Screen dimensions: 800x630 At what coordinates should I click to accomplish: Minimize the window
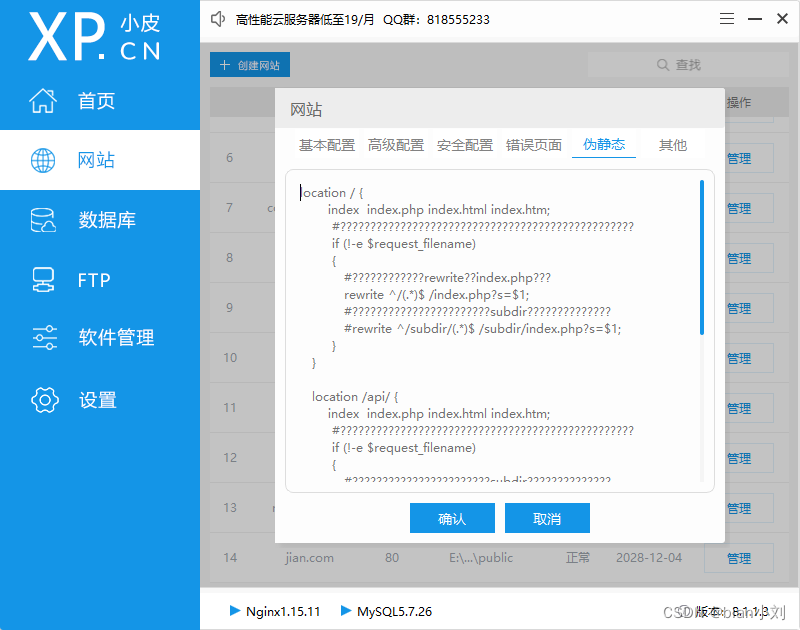[755, 19]
